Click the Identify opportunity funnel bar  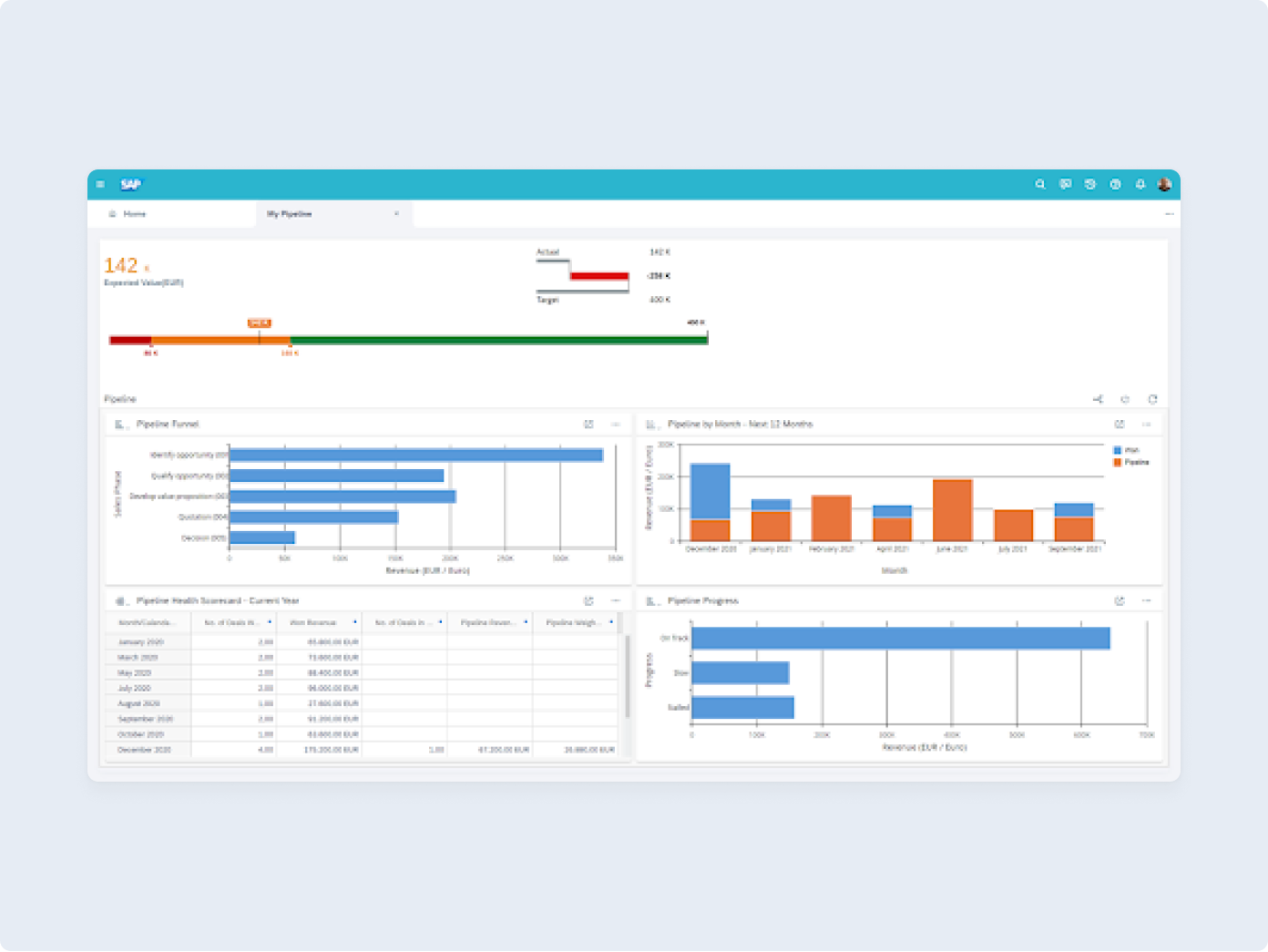coord(416,455)
